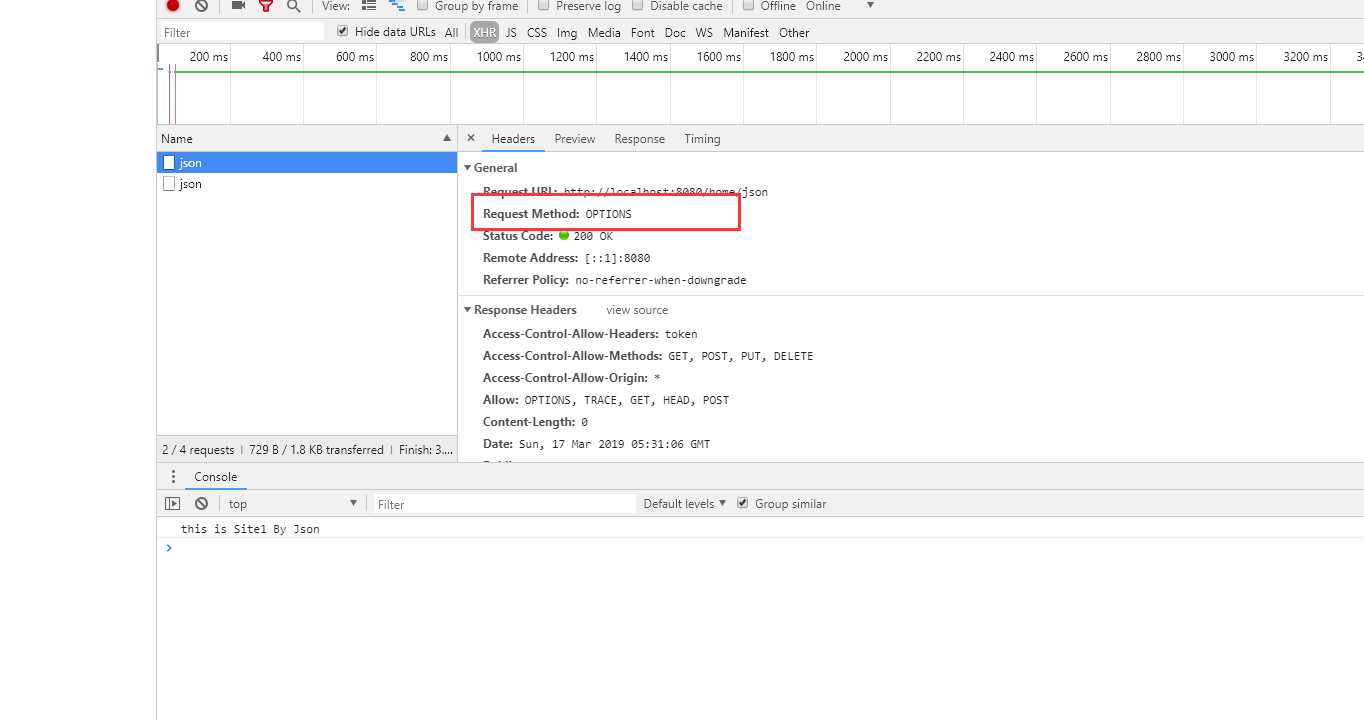The width and height of the screenshot is (1364, 720).
Task: Close the request details pane
Action: [x=471, y=138]
